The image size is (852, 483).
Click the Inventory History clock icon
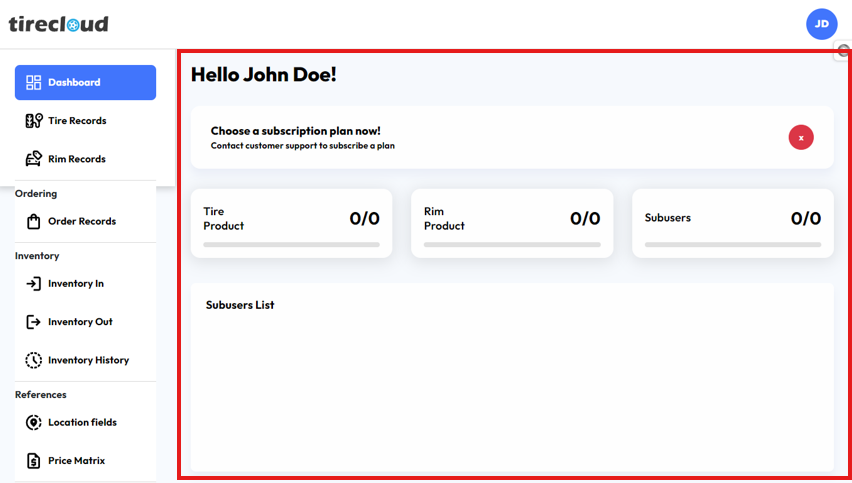(34, 360)
